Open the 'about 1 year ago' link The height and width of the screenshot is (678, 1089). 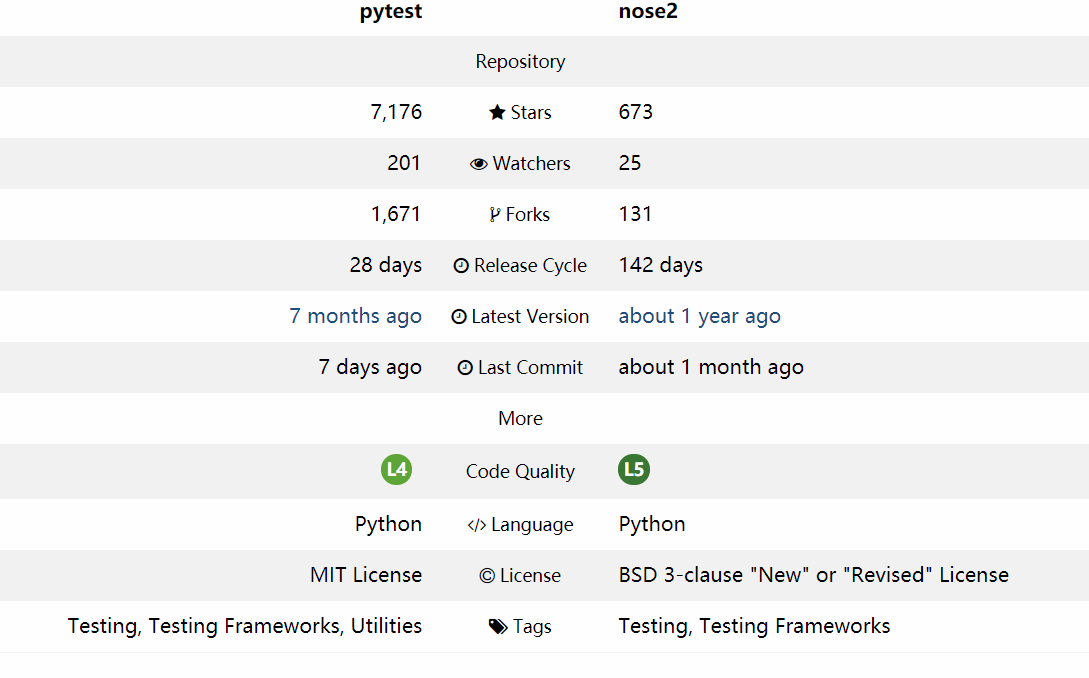[699, 317]
